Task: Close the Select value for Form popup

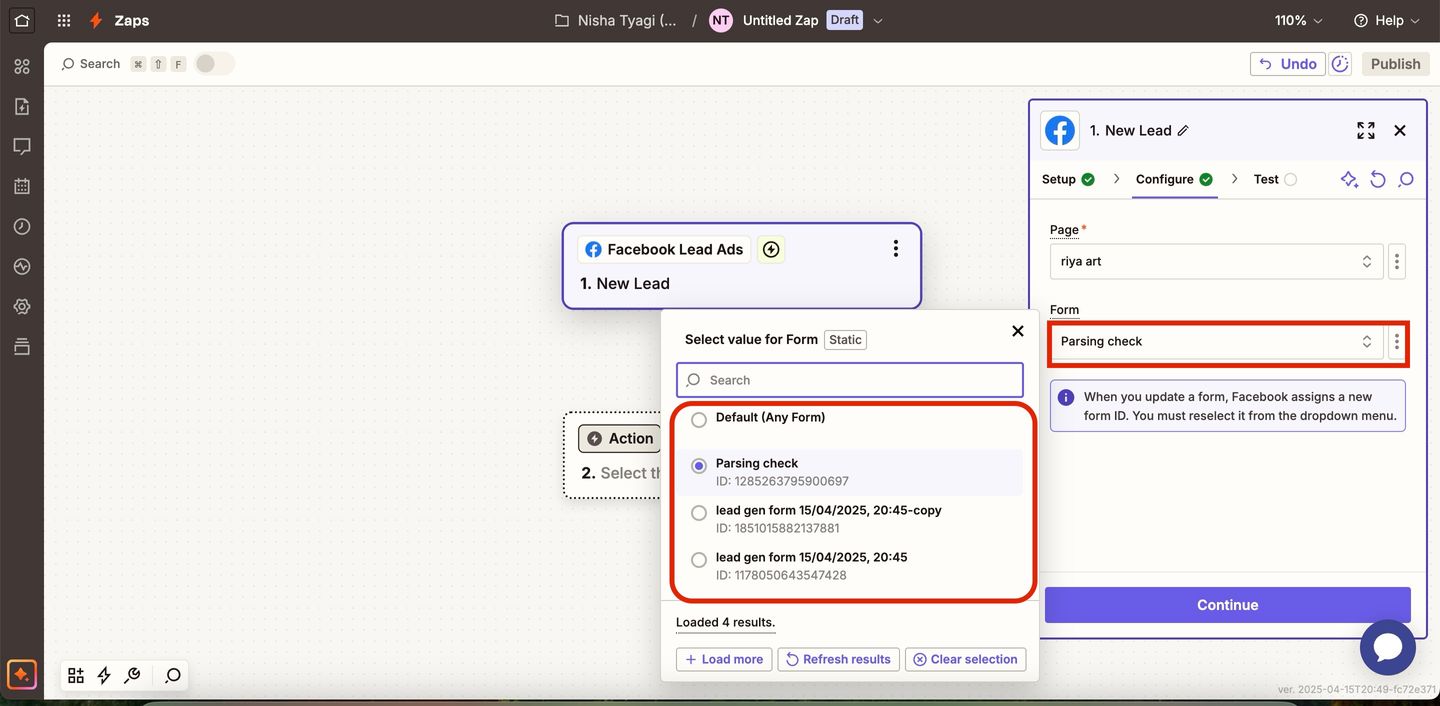Action: [x=1018, y=331]
